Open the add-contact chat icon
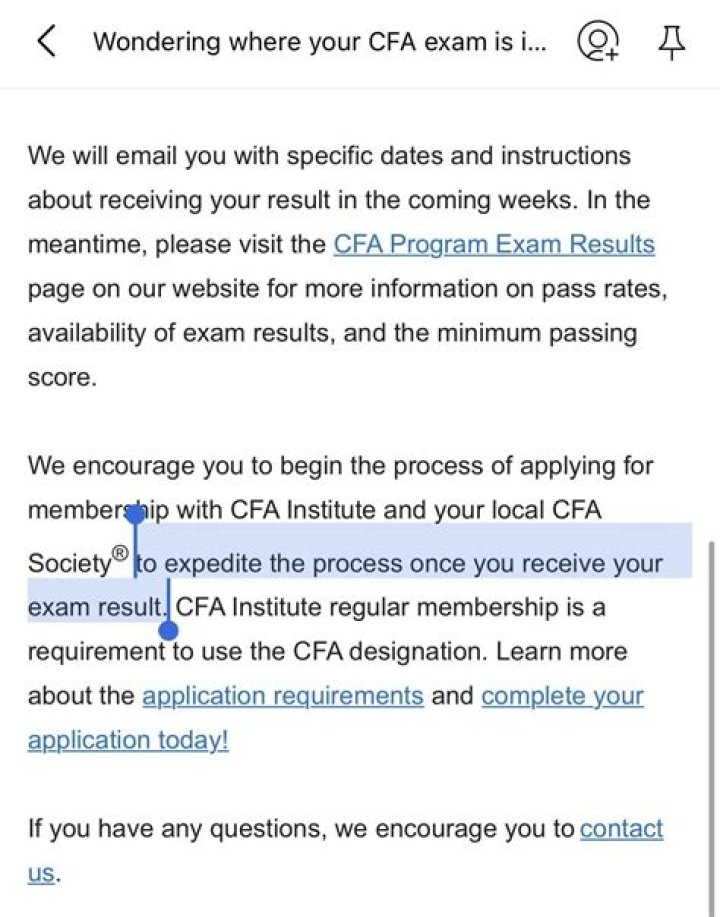 (x=598, y=42)
